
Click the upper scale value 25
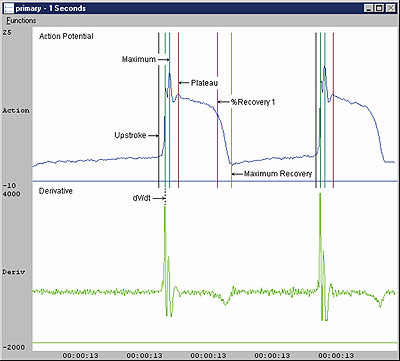point(7,32)
